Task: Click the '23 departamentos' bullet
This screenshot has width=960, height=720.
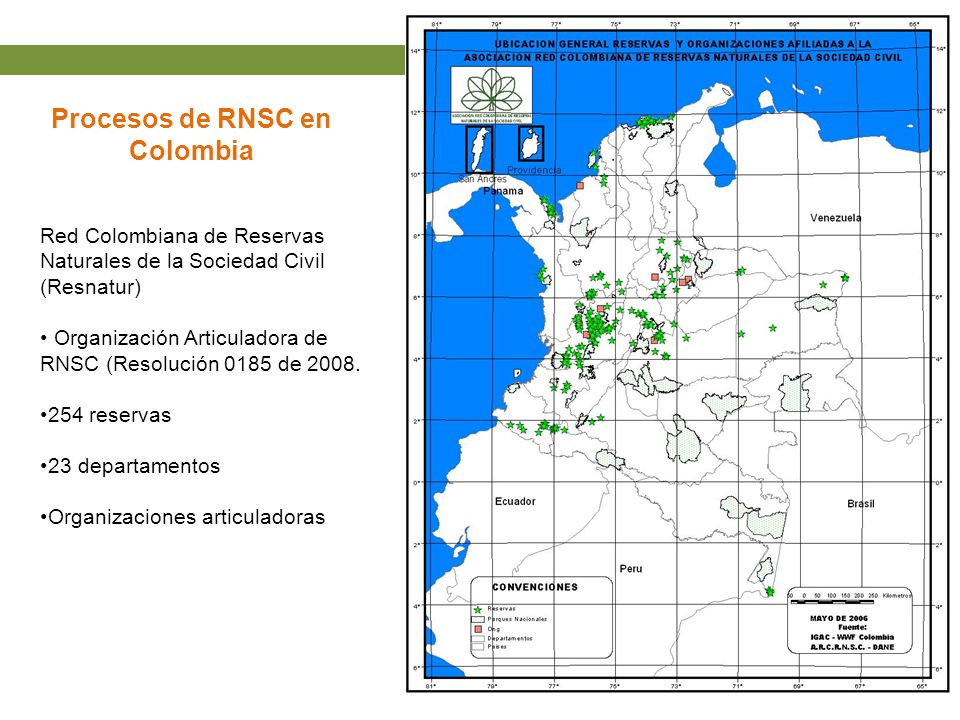Action: pyautogui.click(x=130, y=466)
